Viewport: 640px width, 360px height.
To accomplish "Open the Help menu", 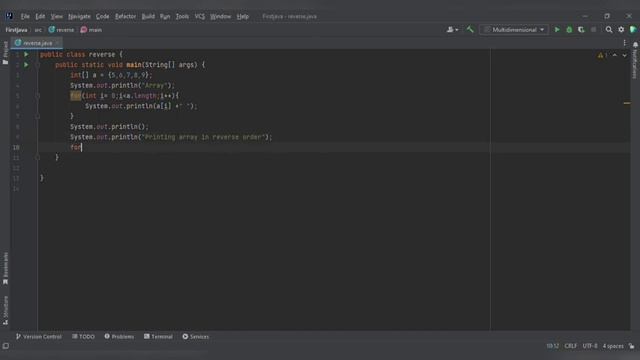I will (x=242, y=16).
